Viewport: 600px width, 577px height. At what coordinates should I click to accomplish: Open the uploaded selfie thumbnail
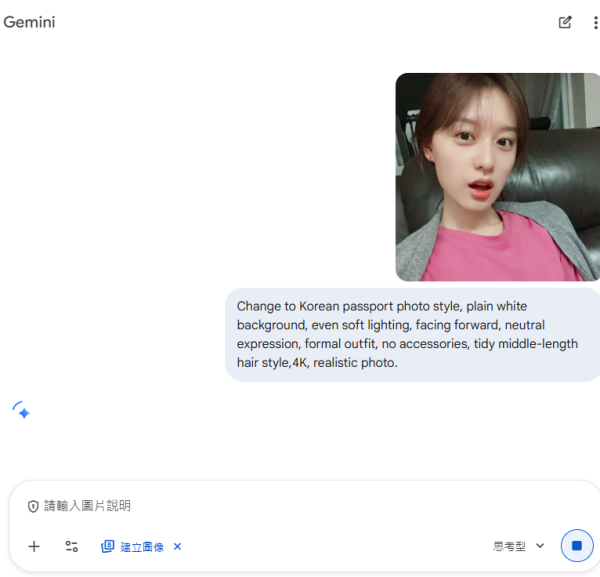coord(497,177)
